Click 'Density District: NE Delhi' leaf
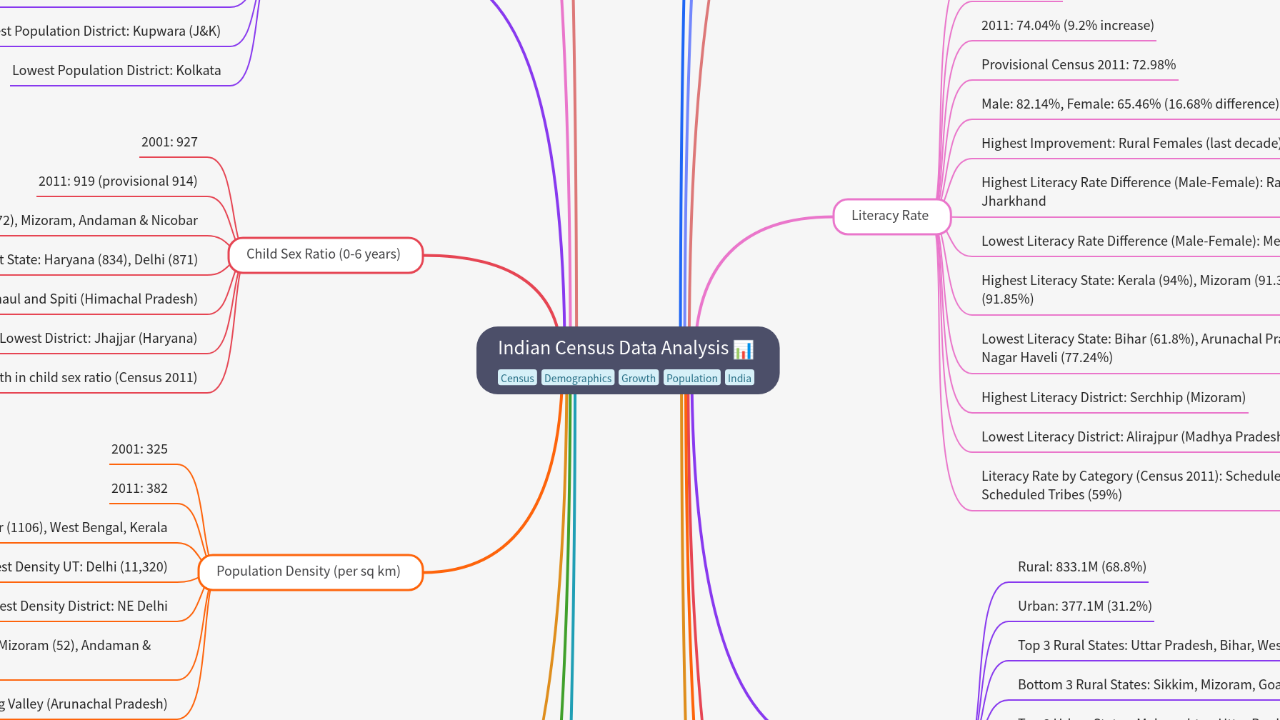1280x720 pixels. click(x=84, y=605)
